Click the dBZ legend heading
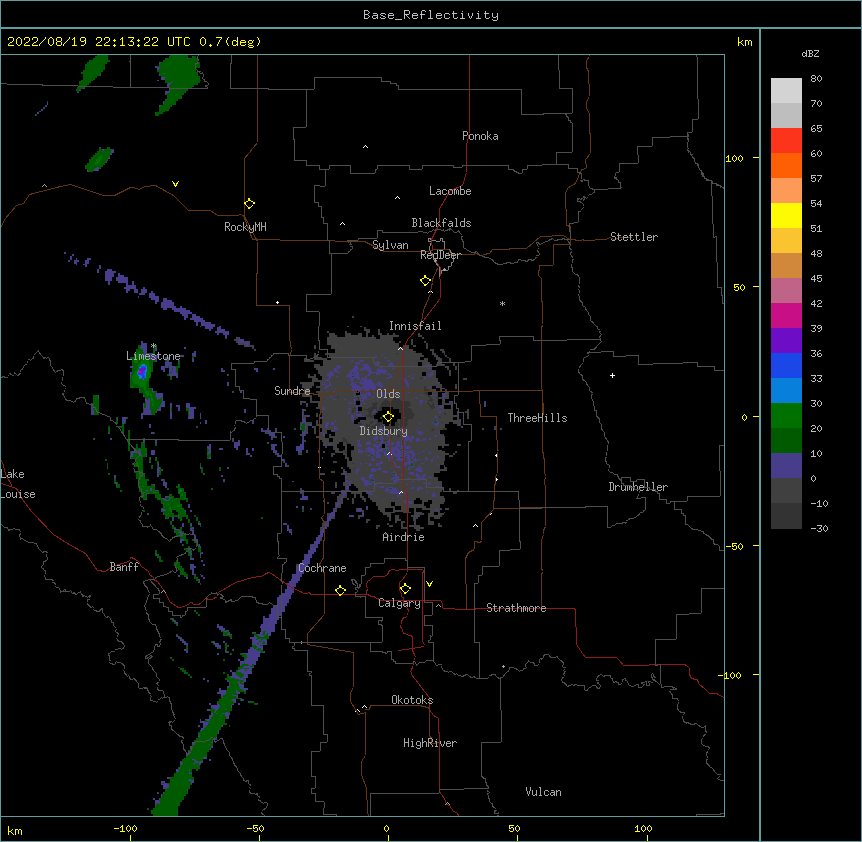 [x=810, y=53]
